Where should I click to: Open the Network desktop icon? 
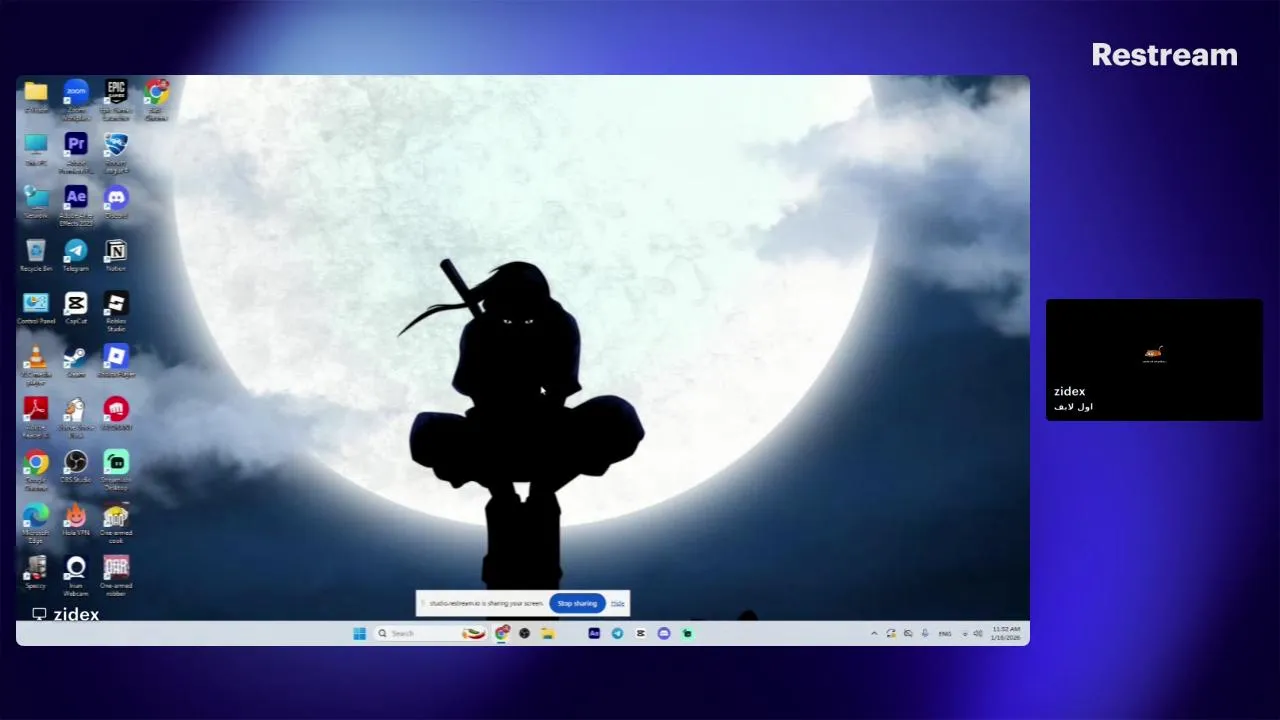[x=36, y=202]
